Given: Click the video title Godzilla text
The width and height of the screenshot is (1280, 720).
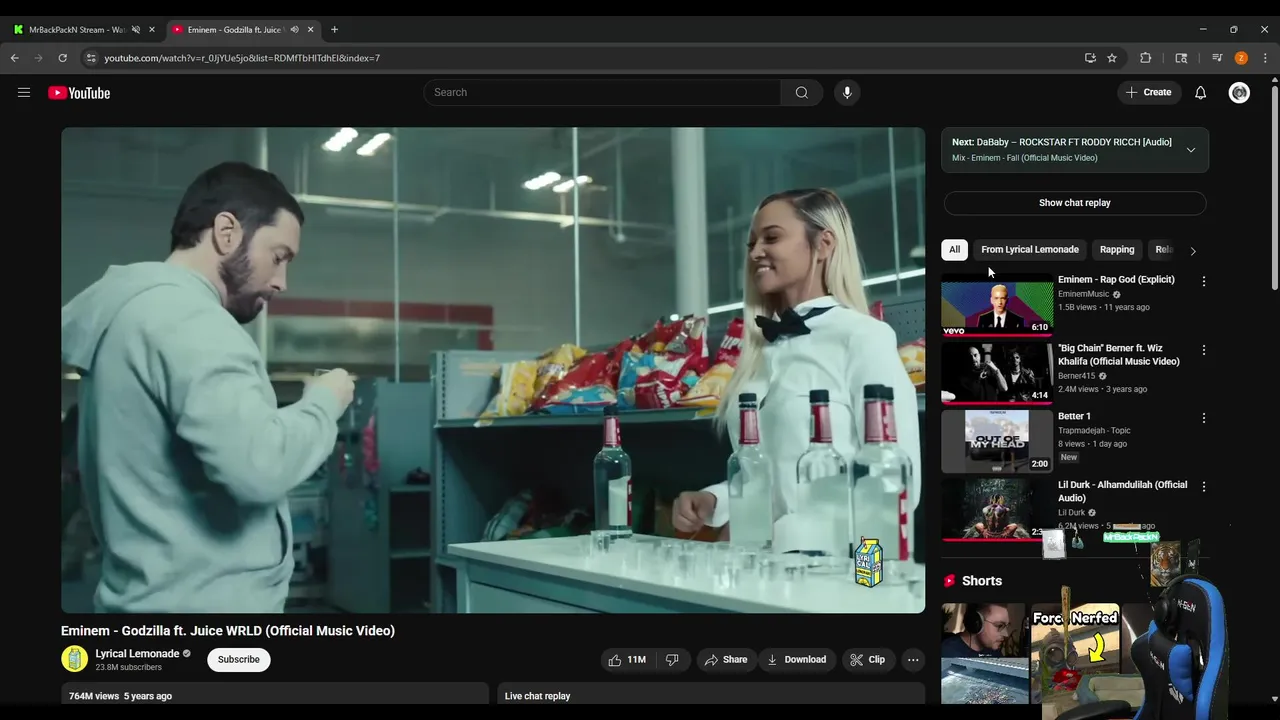Looking at the screenshot, I should pos(228,631).
